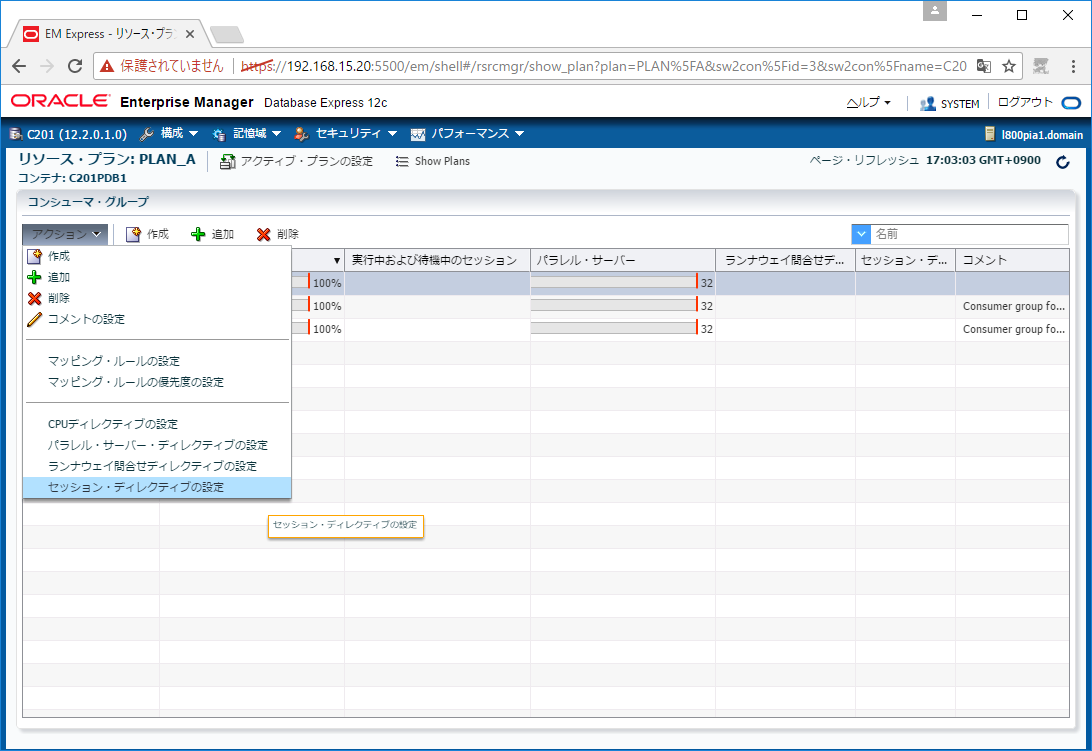The width and height of the screenshot is (1092, 751).
Task: Click the page refresh circular arrow icon
Action: pos(1063,162)
